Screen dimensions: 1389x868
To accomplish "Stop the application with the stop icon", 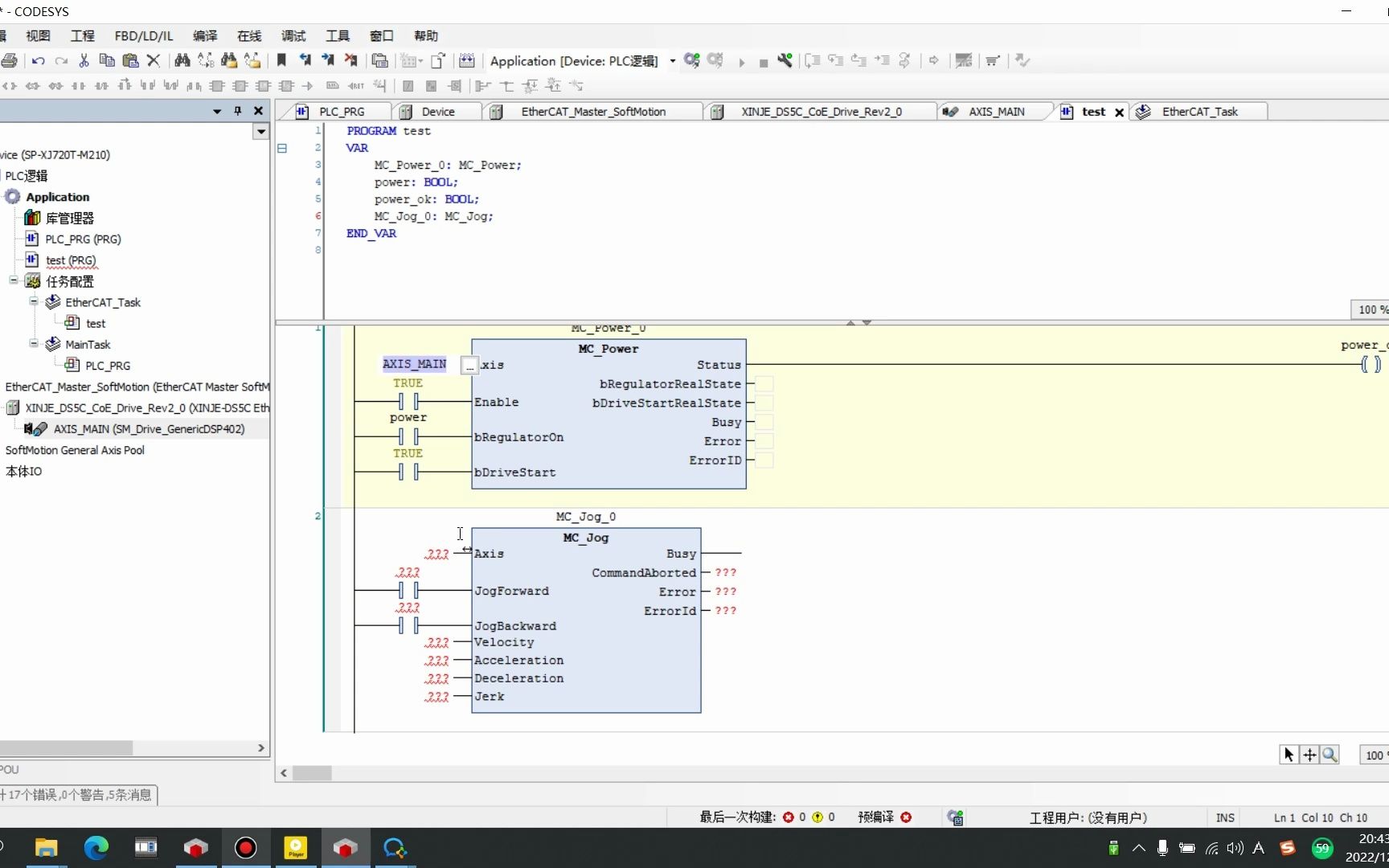I will [x=763, y=61].
